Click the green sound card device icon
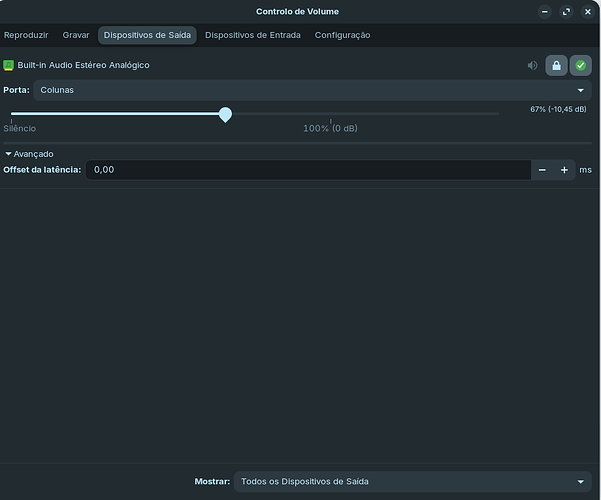This screenshot has height=500, width=601. coord(9,65)
